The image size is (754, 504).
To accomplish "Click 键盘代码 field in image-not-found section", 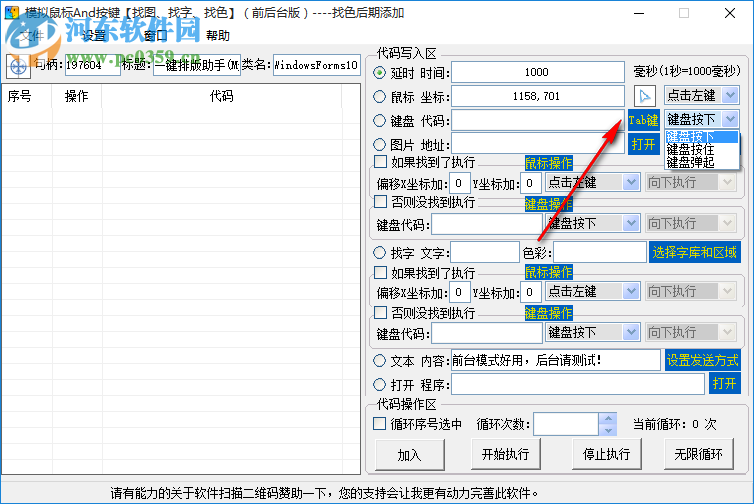I will tap(487, 224).
